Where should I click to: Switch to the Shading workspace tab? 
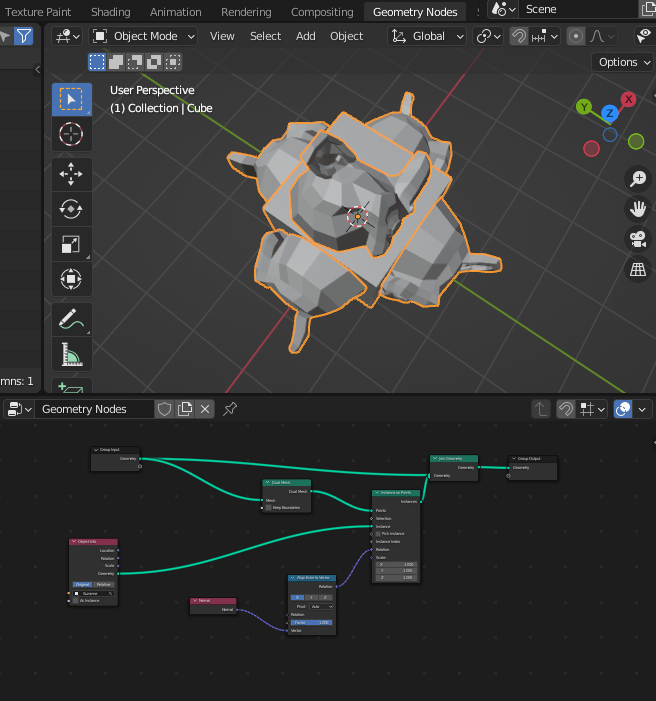[x=110, y=12]
